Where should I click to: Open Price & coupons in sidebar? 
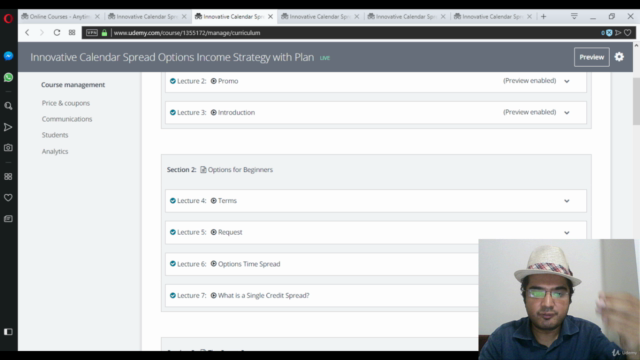tap(66, 103)
